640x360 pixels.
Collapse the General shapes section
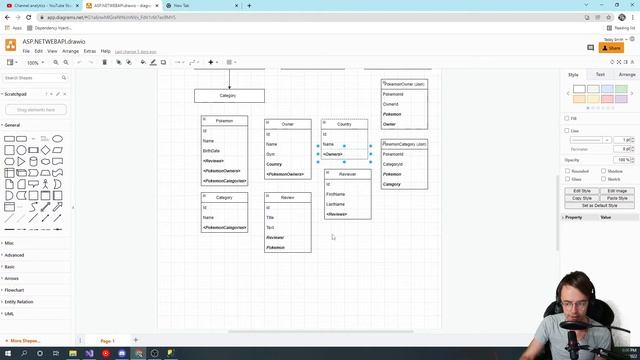coord(11,125)
